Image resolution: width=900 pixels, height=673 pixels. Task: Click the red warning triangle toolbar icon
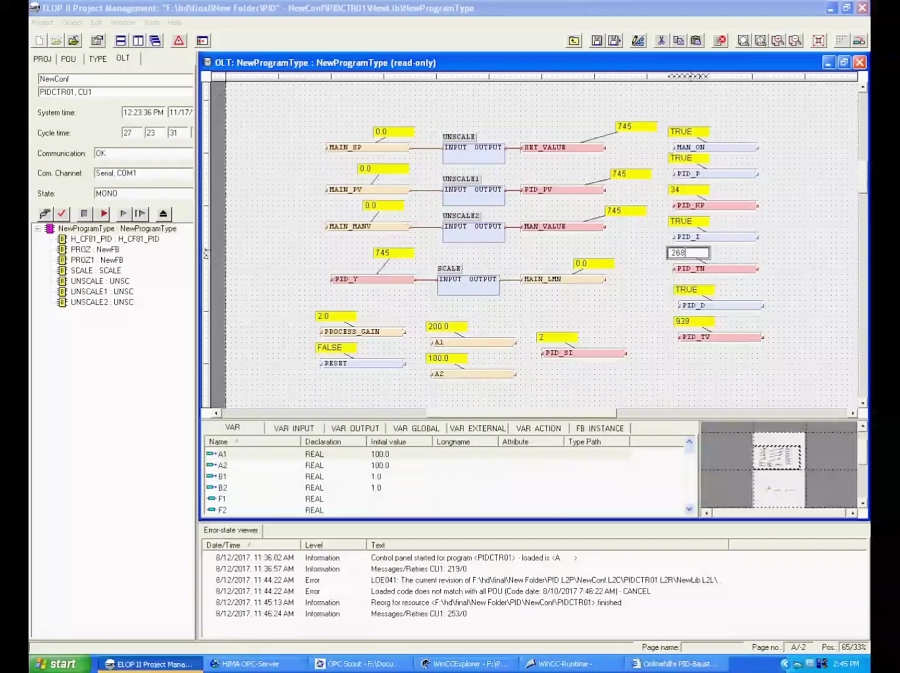[179, 41]
